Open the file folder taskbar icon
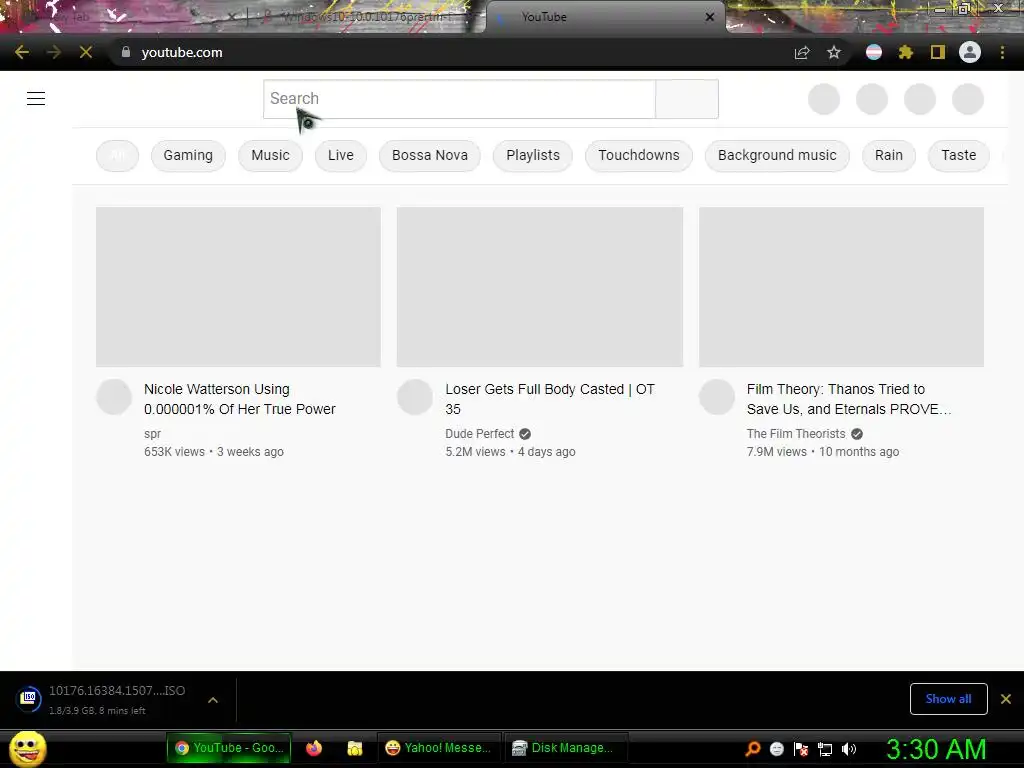 [x=355, y=748]
